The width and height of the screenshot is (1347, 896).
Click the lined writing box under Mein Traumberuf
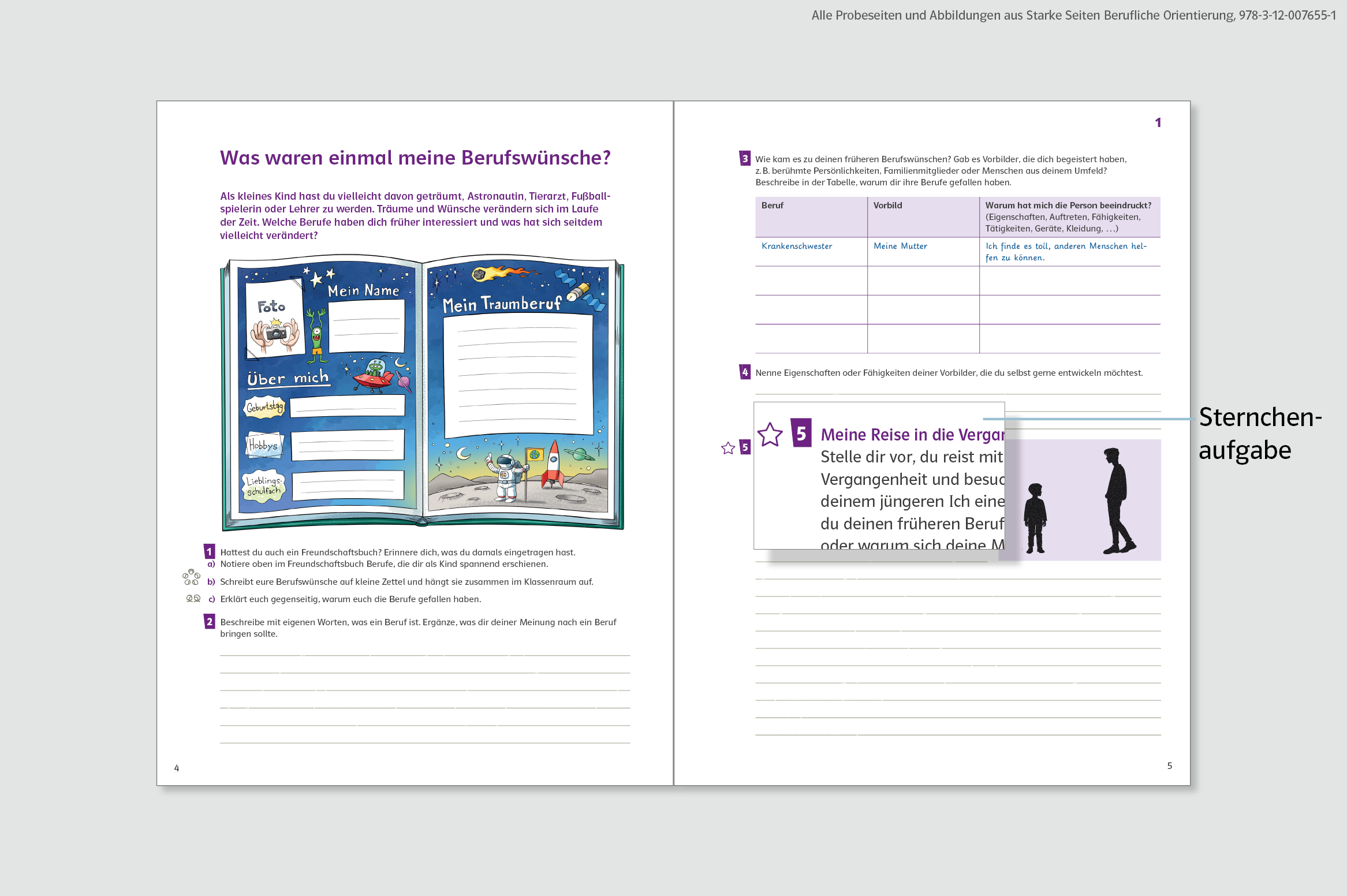click(x=518, y=375)
